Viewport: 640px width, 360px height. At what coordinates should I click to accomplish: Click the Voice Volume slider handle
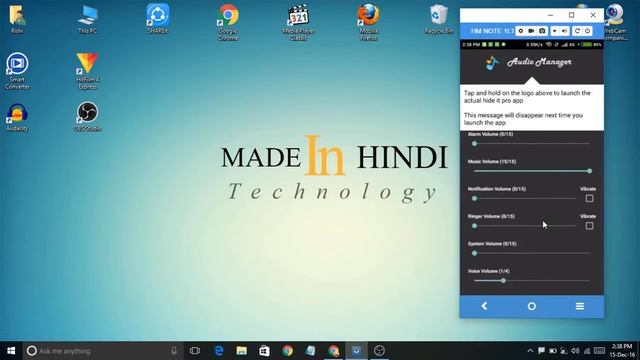click(x=503, y=280)
